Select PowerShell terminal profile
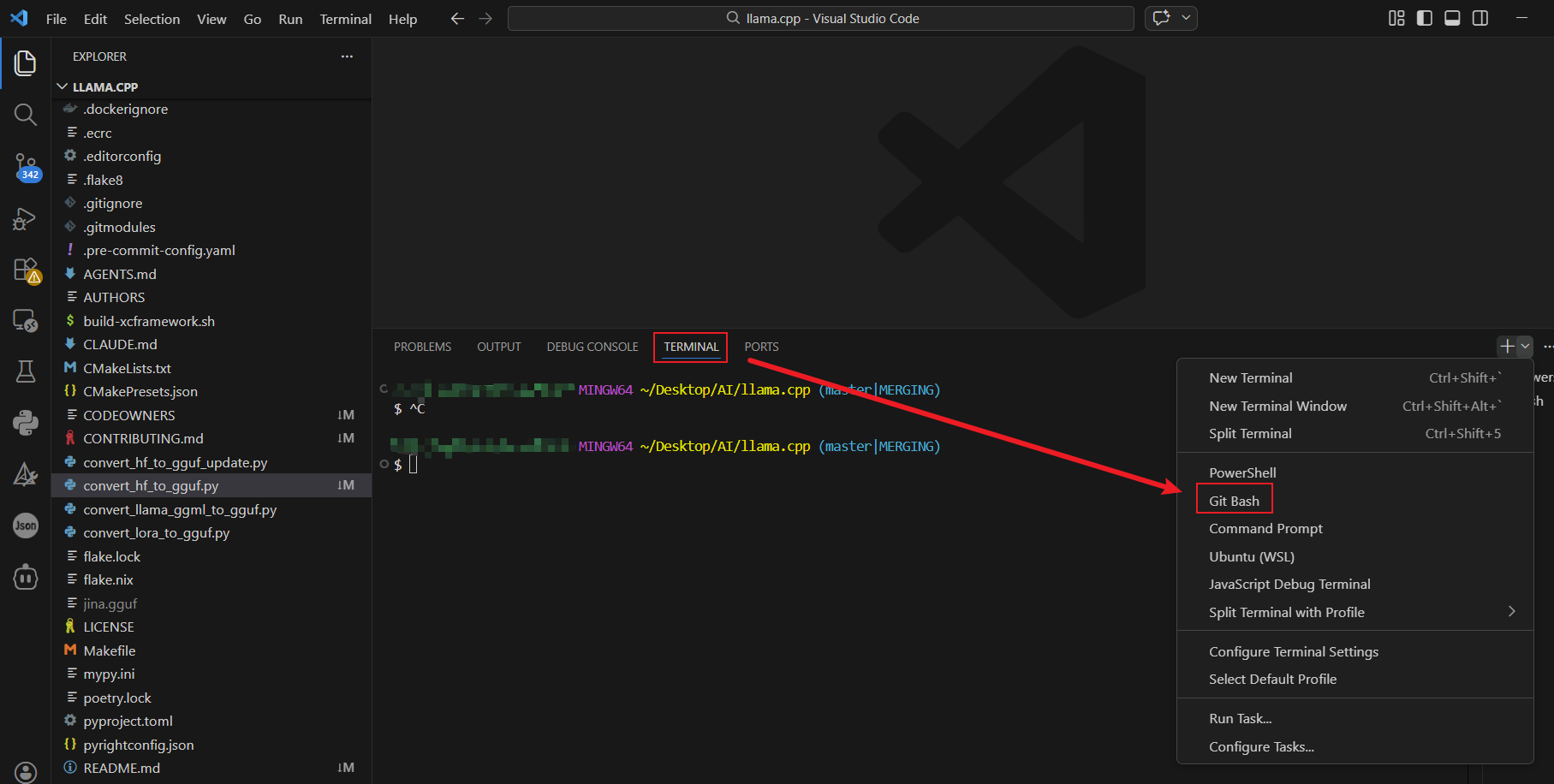This screenshot has height=784, width=1554. click(1355, 473)
